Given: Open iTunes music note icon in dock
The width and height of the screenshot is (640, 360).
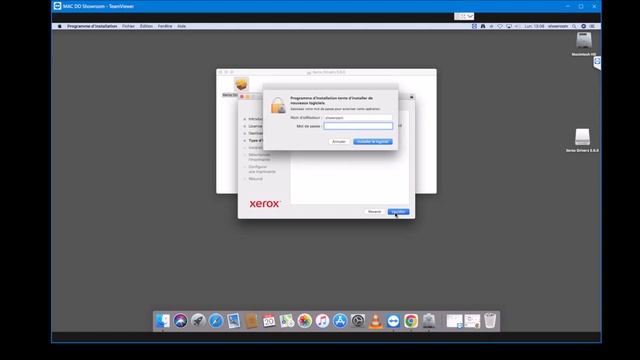Looking at the screenshot, I should coord(322,321).
